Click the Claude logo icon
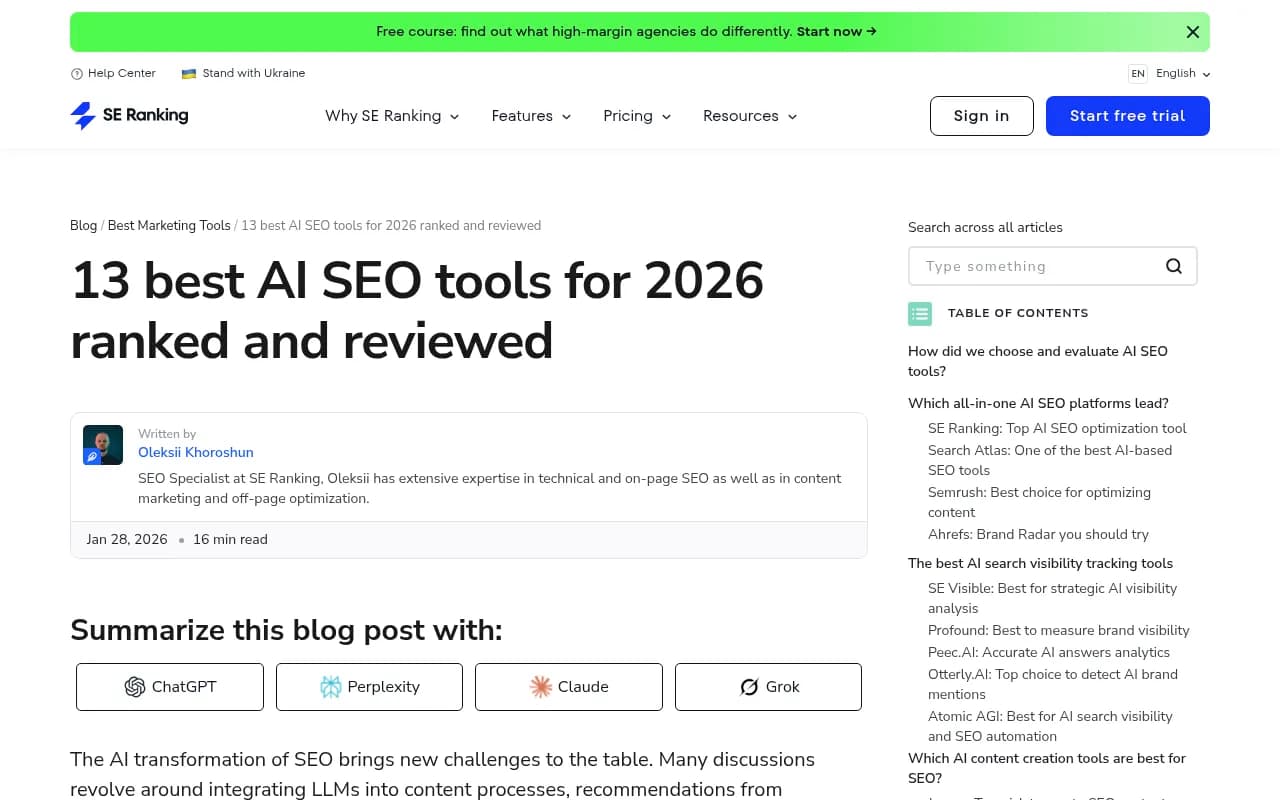This screenshot has height=800, width=1280. point(541,687)
